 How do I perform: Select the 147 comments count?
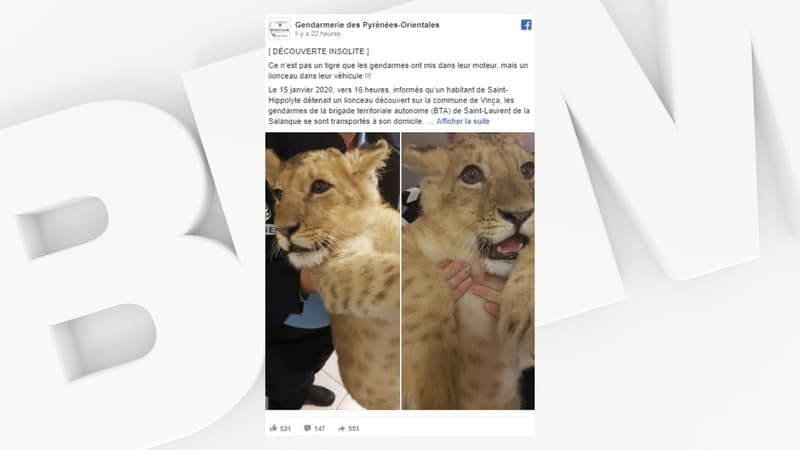pyautogui.click(x=319, y=429)
